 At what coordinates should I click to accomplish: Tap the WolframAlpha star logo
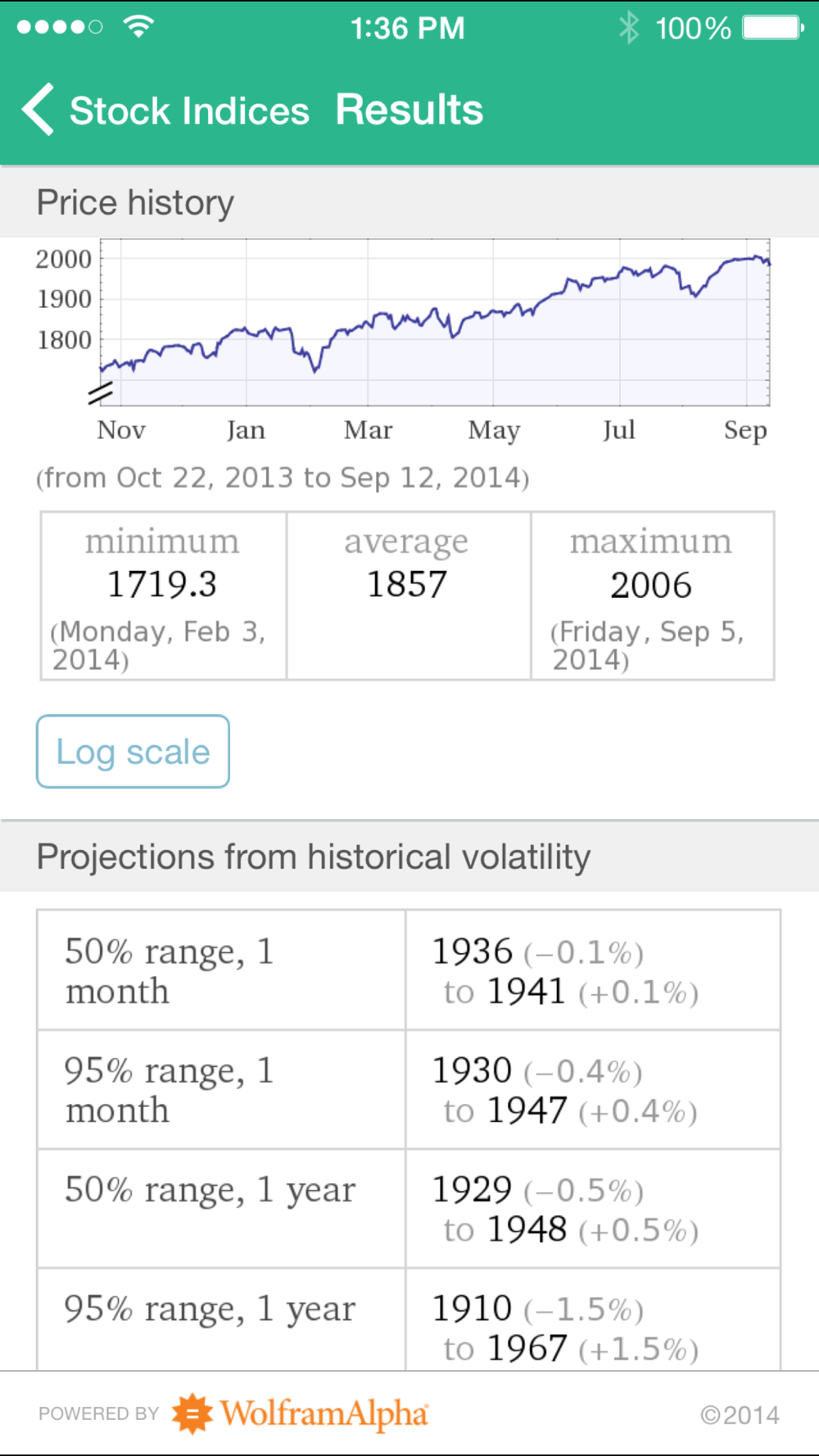(192, 1413)
